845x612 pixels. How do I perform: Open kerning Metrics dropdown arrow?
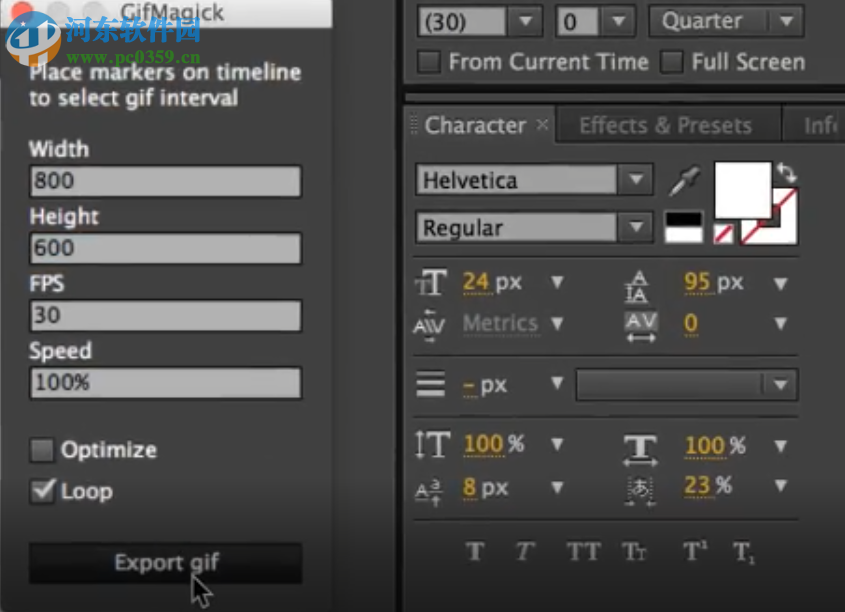point(557,323)
